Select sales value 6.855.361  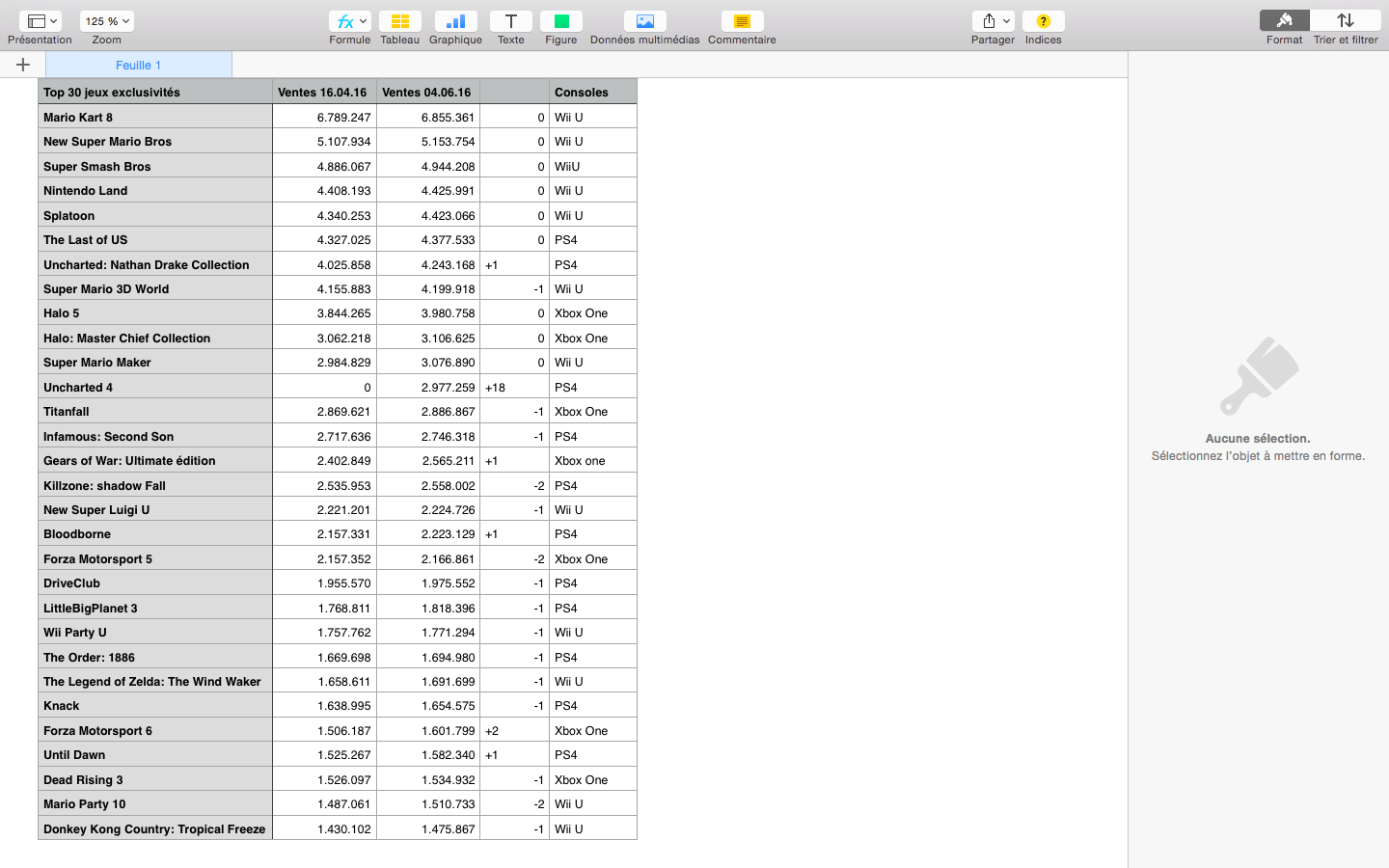[x=428, y=117]
